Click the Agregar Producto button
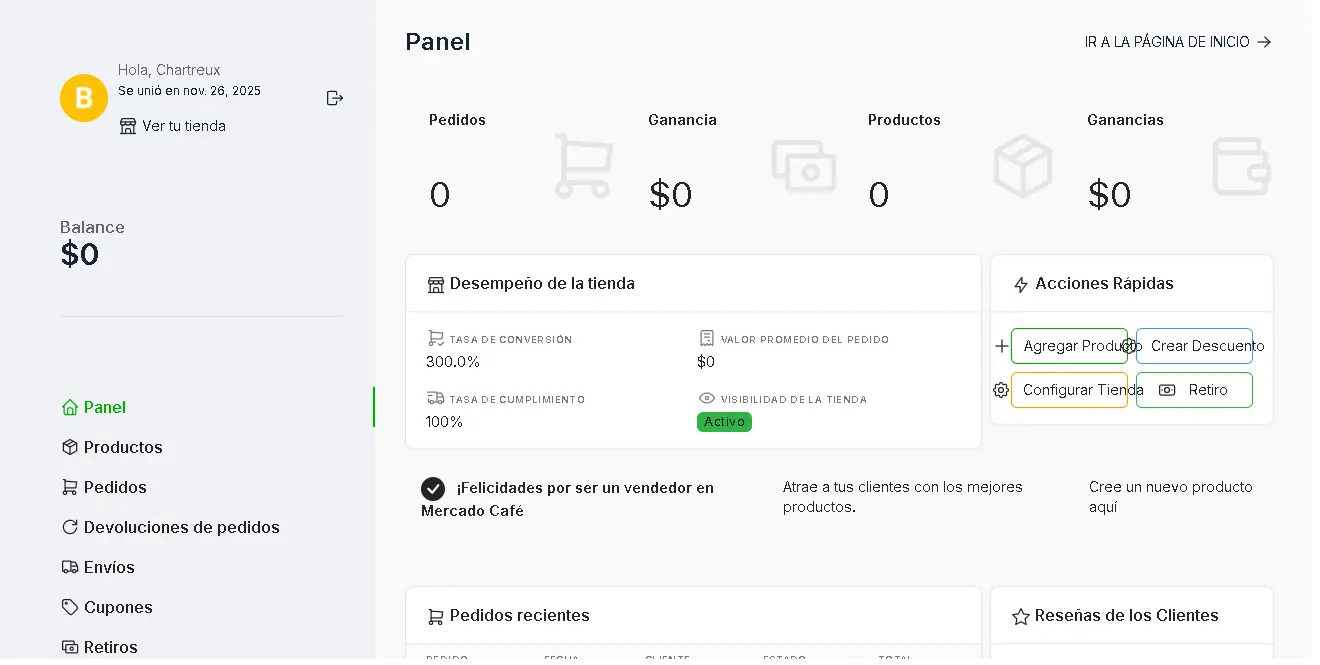 1070,346
